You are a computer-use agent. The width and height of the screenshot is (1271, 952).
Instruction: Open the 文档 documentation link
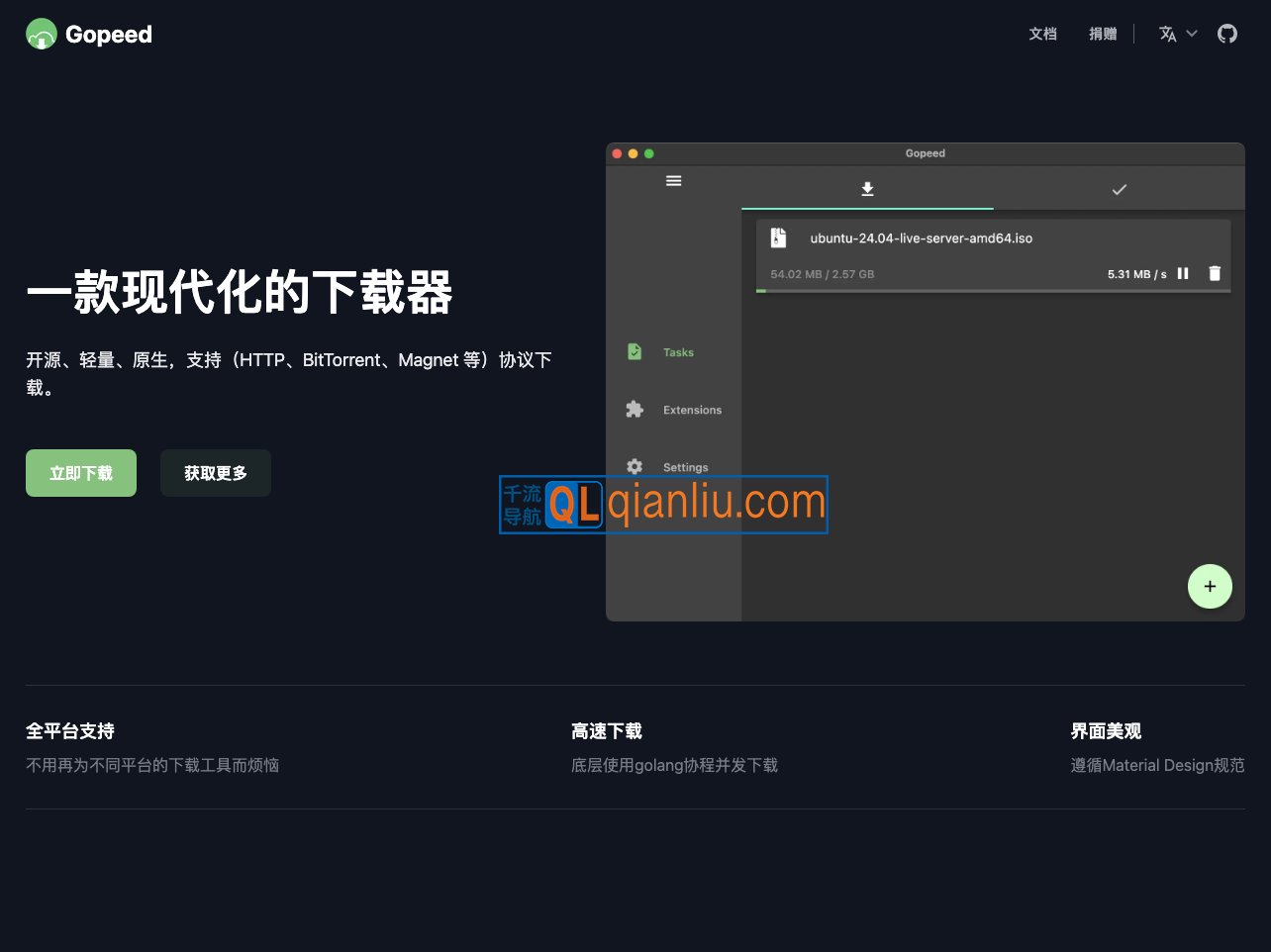pyautogui.click(x=1042, y=33)
